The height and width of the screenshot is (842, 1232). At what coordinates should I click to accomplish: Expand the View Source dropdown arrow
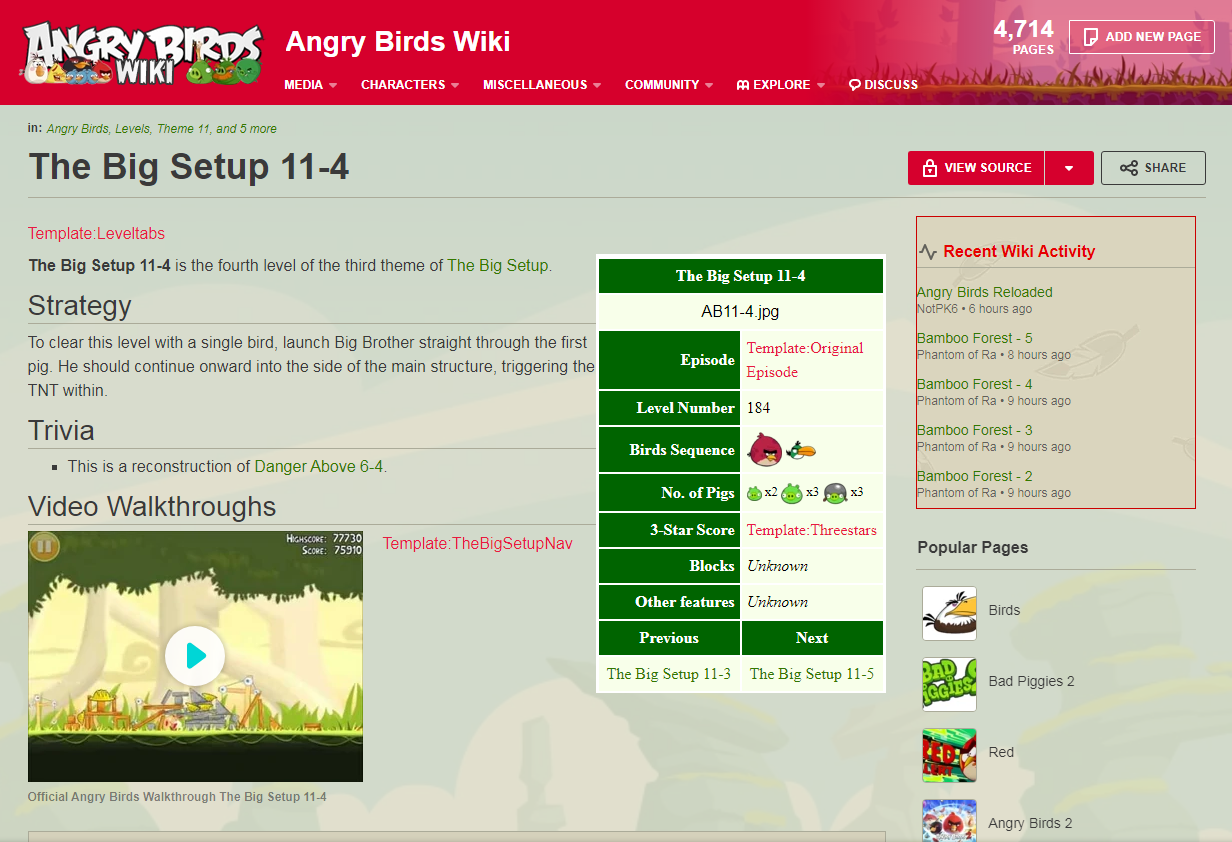(x=1069, y=168)
